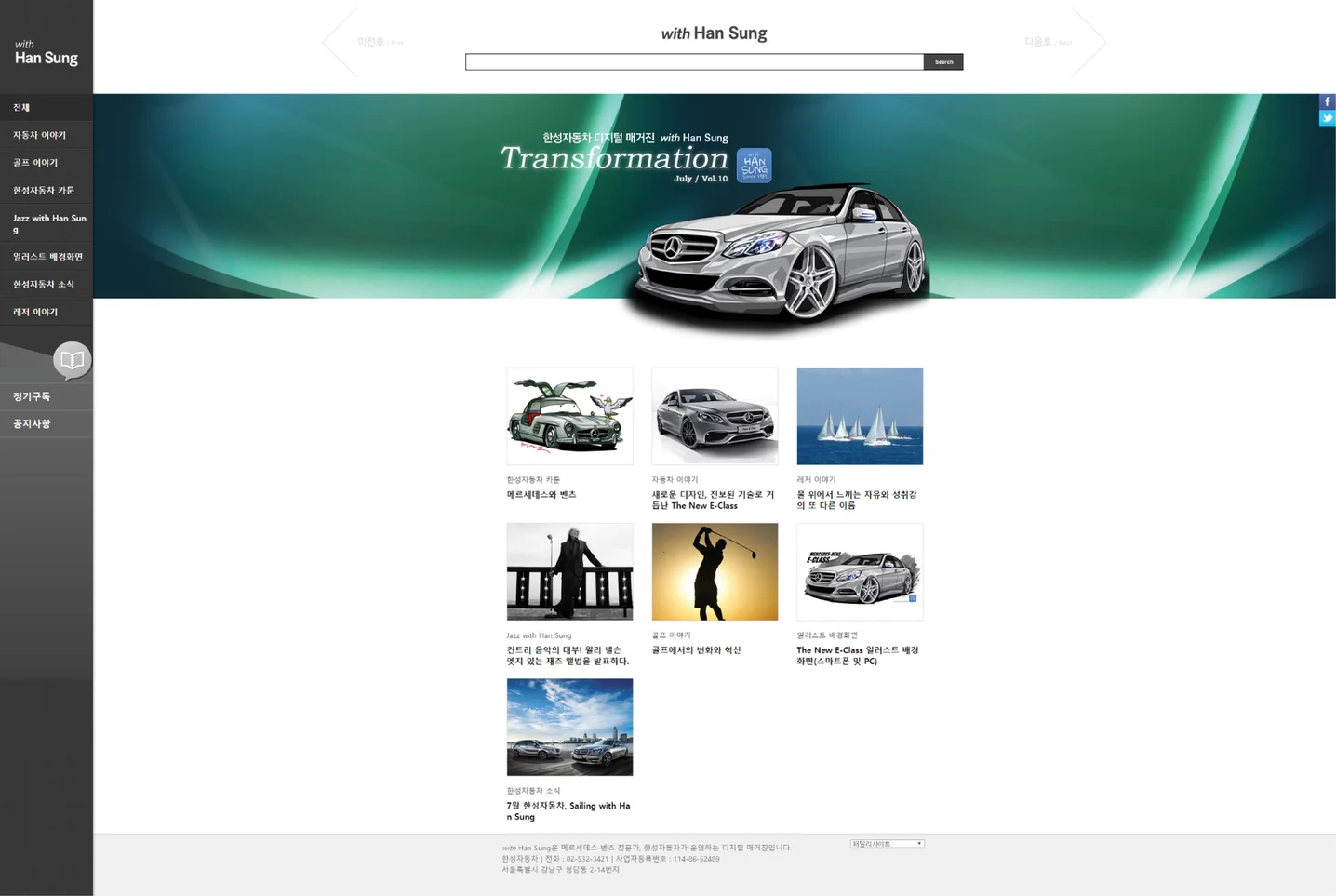Go to next issue arrow (다음호)
The height and width of the screenshot is (896, 1336).
[x=1064, y=42]
